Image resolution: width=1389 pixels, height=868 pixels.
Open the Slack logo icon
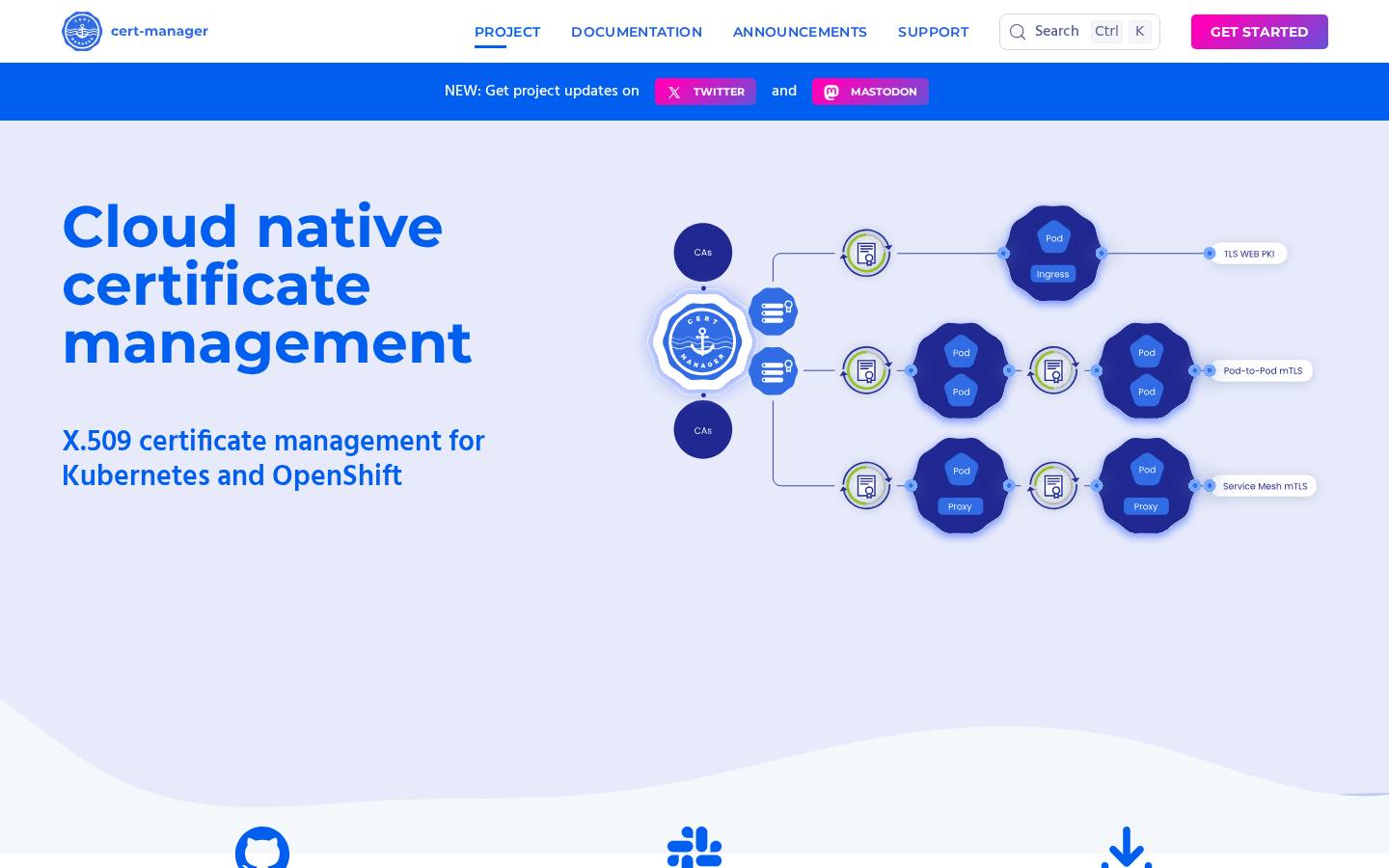coord(694,847)
